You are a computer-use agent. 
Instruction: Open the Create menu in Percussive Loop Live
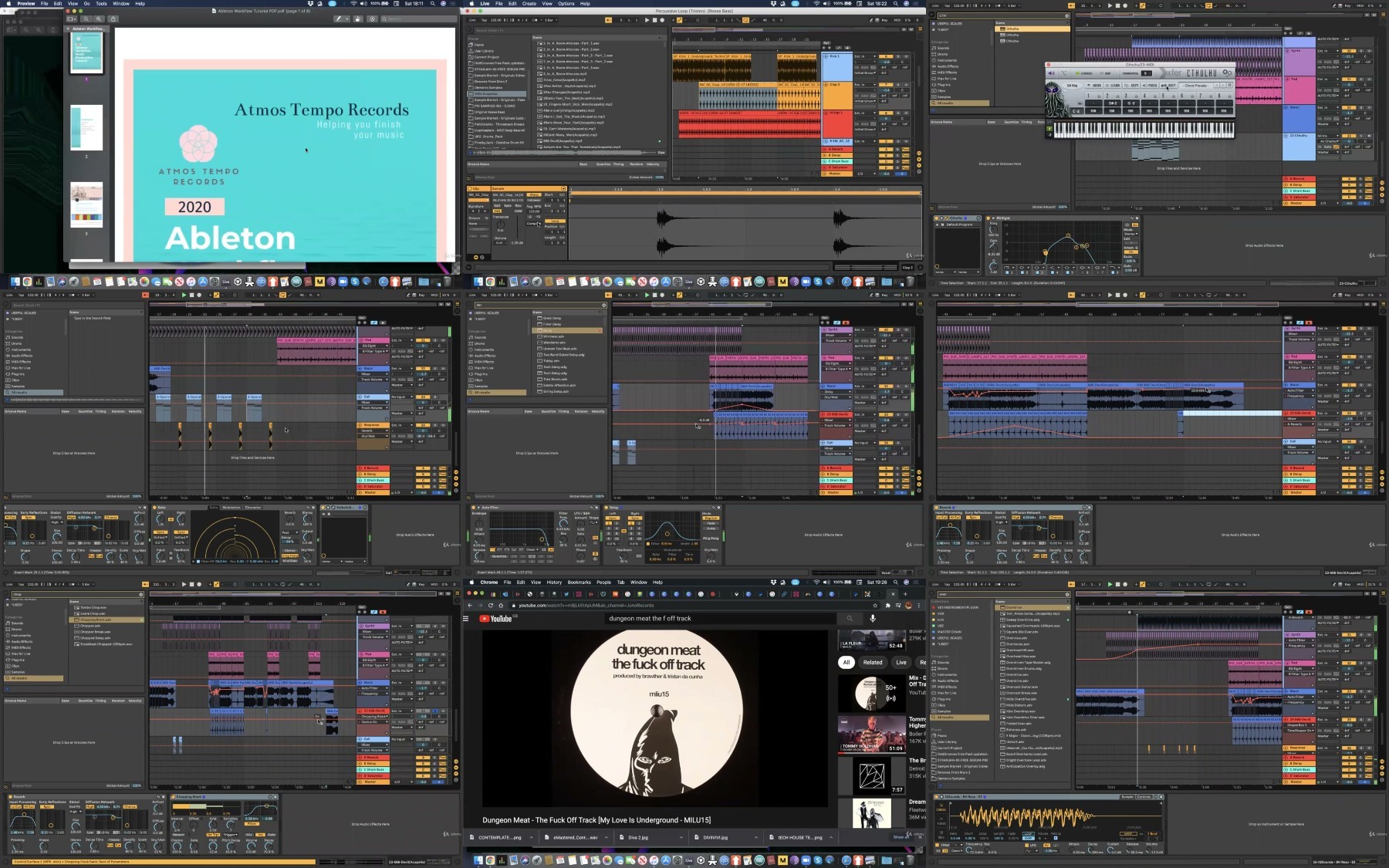[529, 3]
